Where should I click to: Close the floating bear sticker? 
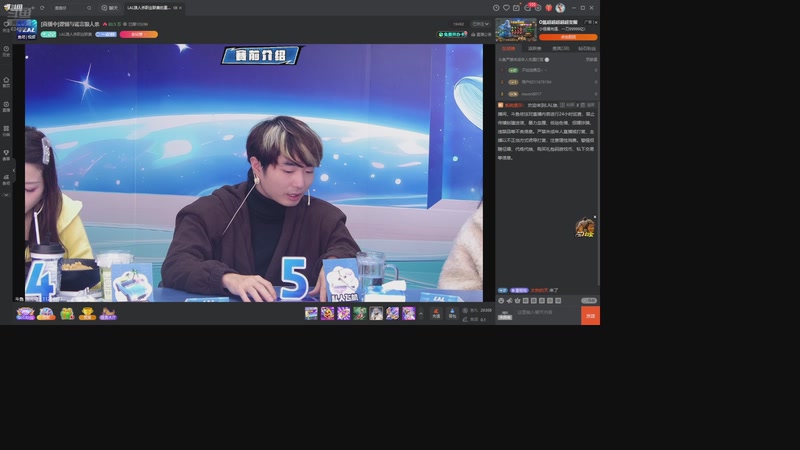(x=595, y=217)
